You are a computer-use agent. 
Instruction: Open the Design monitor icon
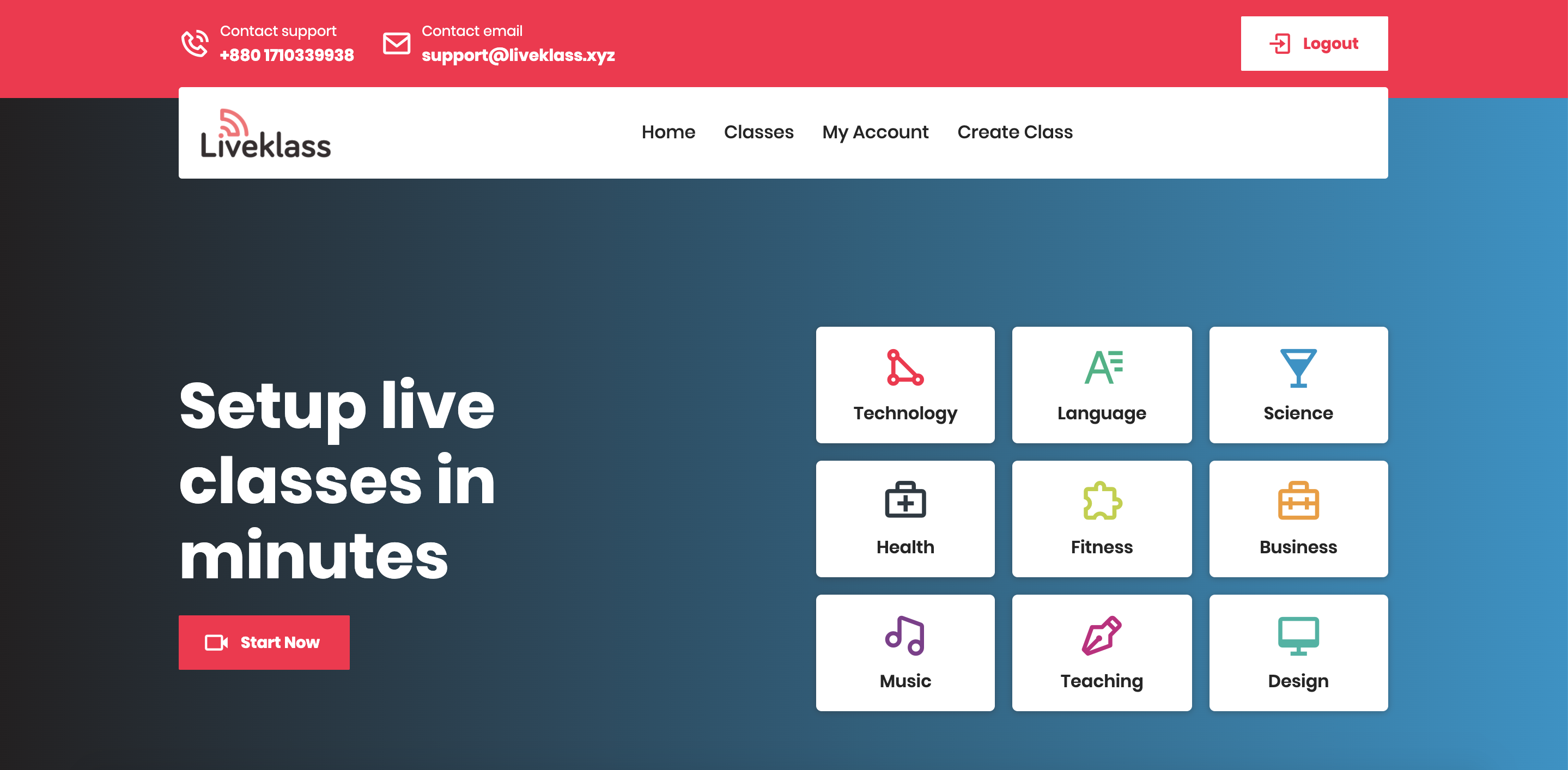(x=1298, y=635)
